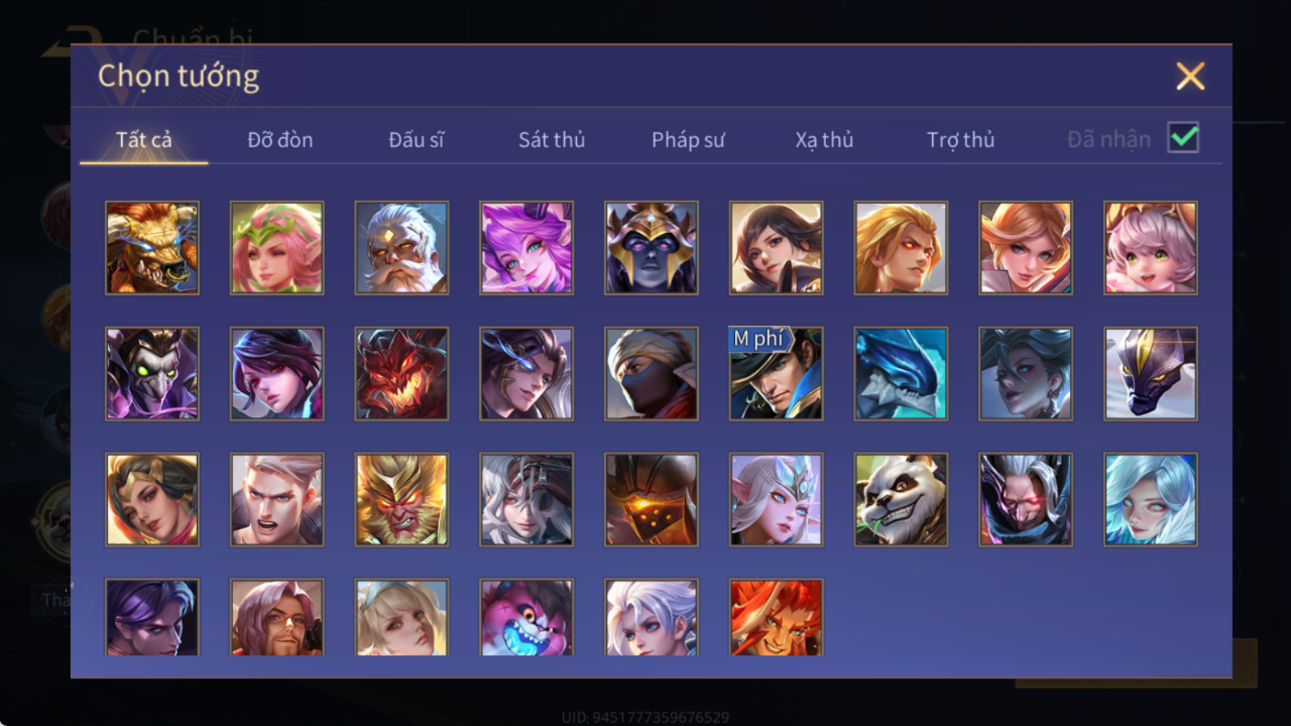
Task: Open the Sát thủ tab
Action: [x=551, y=140]
